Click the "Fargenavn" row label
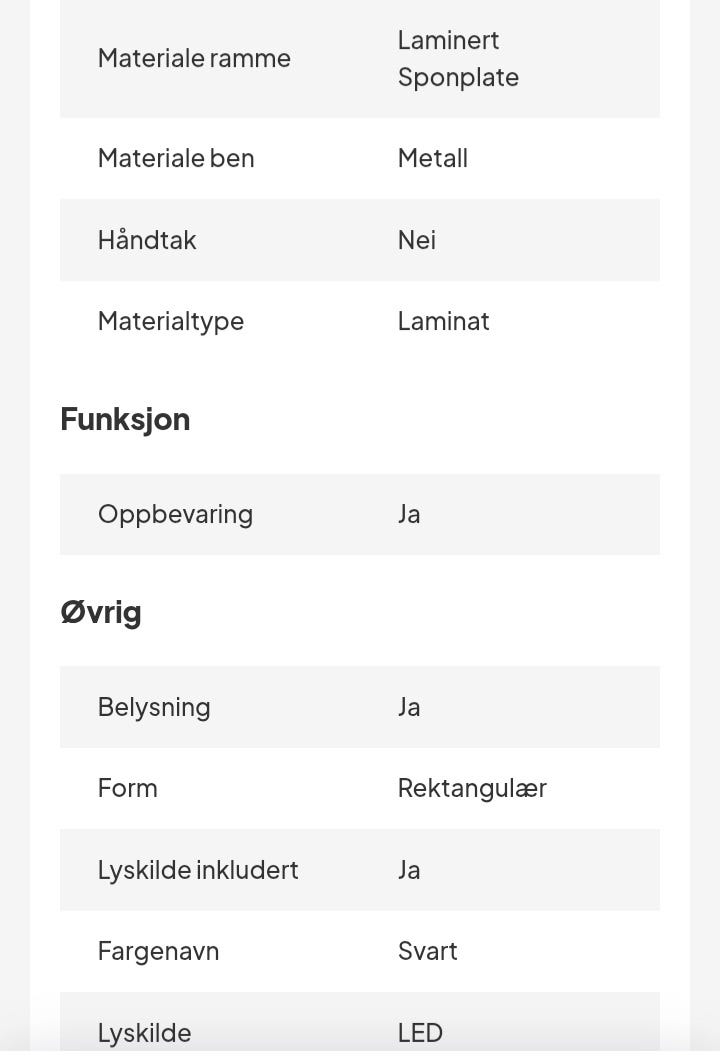 point(158,951)
